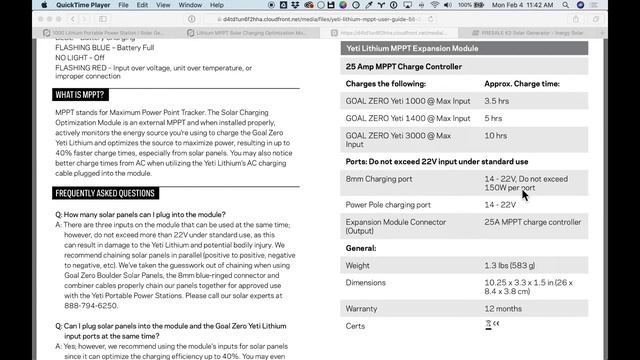Click the 1.3 lbs (583 g) weight value
This screenshot has width=640, height=360.
pos(509,265)
